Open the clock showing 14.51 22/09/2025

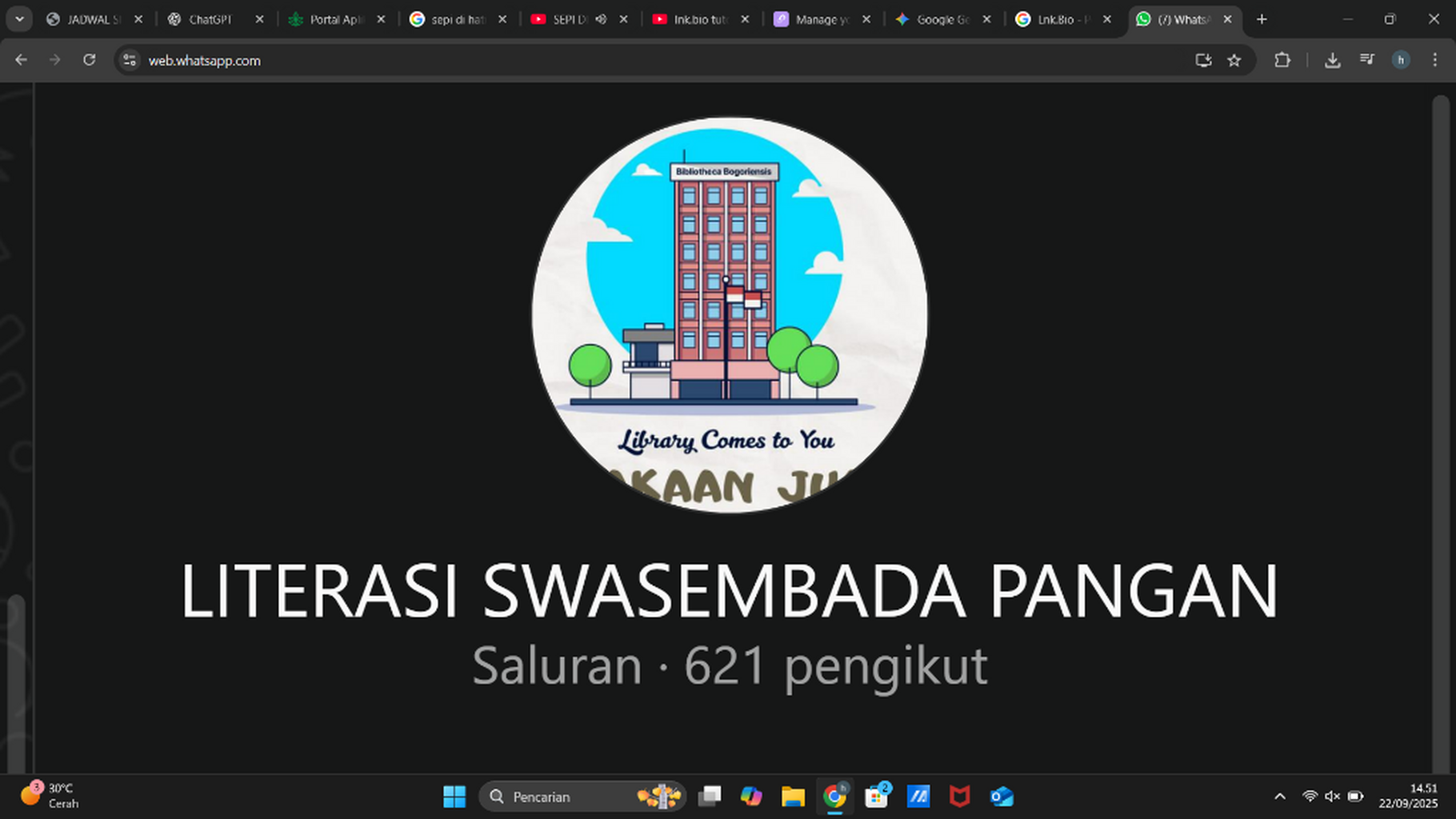point(1409,797)
